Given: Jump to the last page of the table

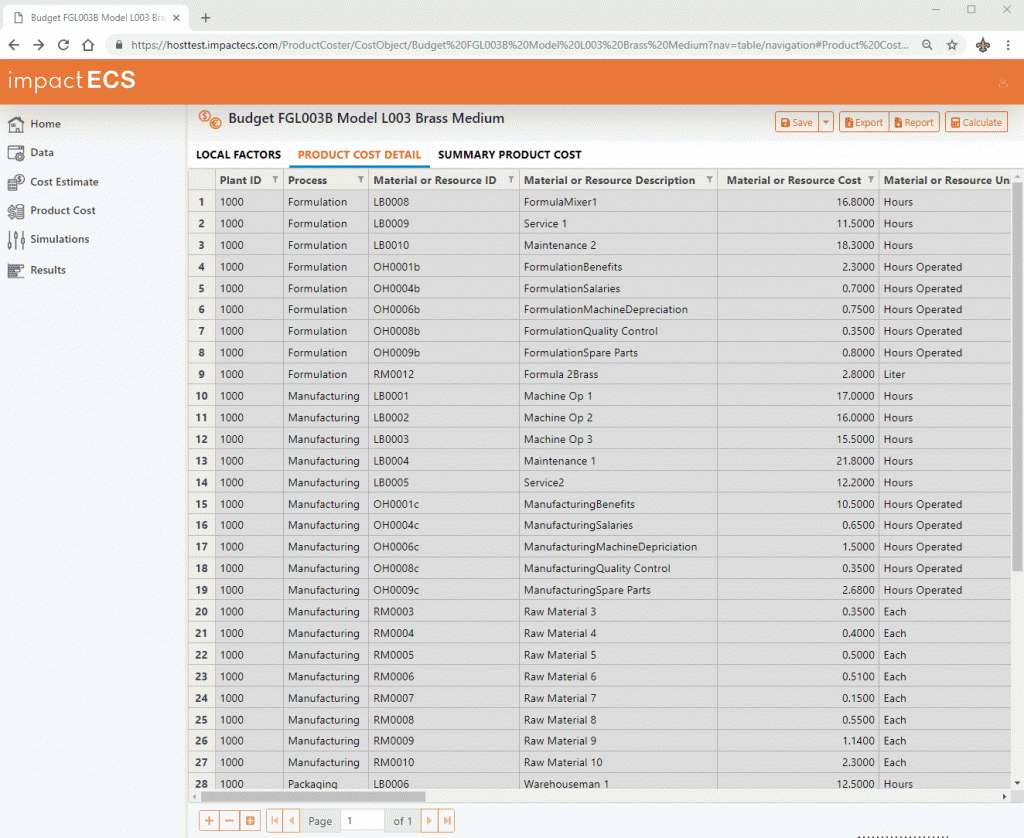Looking at the screenshot, I should pos(447,820).
